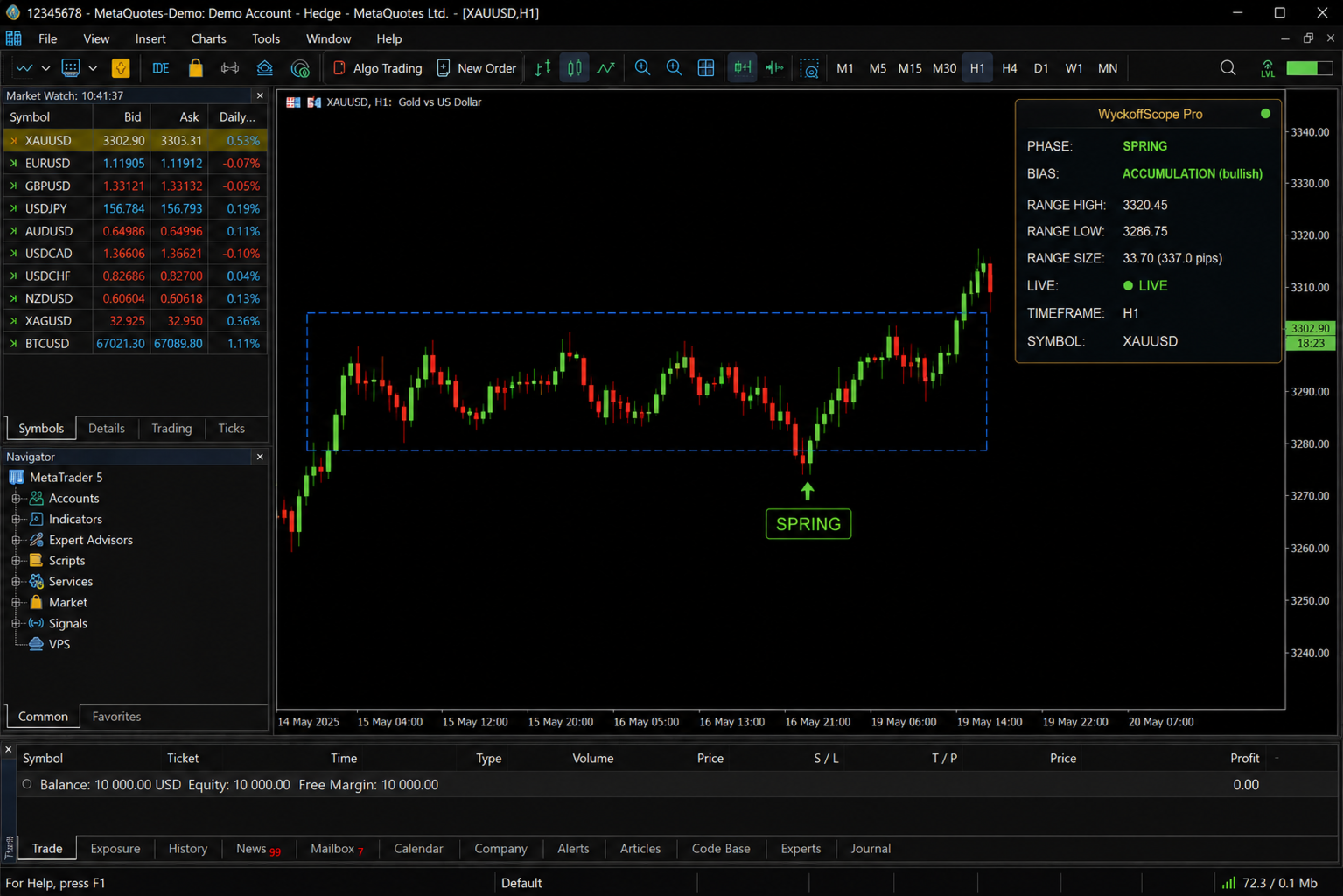Select the BTCUSD row in Market Watch
The image size is (1343, 896).
click(136, 344)
